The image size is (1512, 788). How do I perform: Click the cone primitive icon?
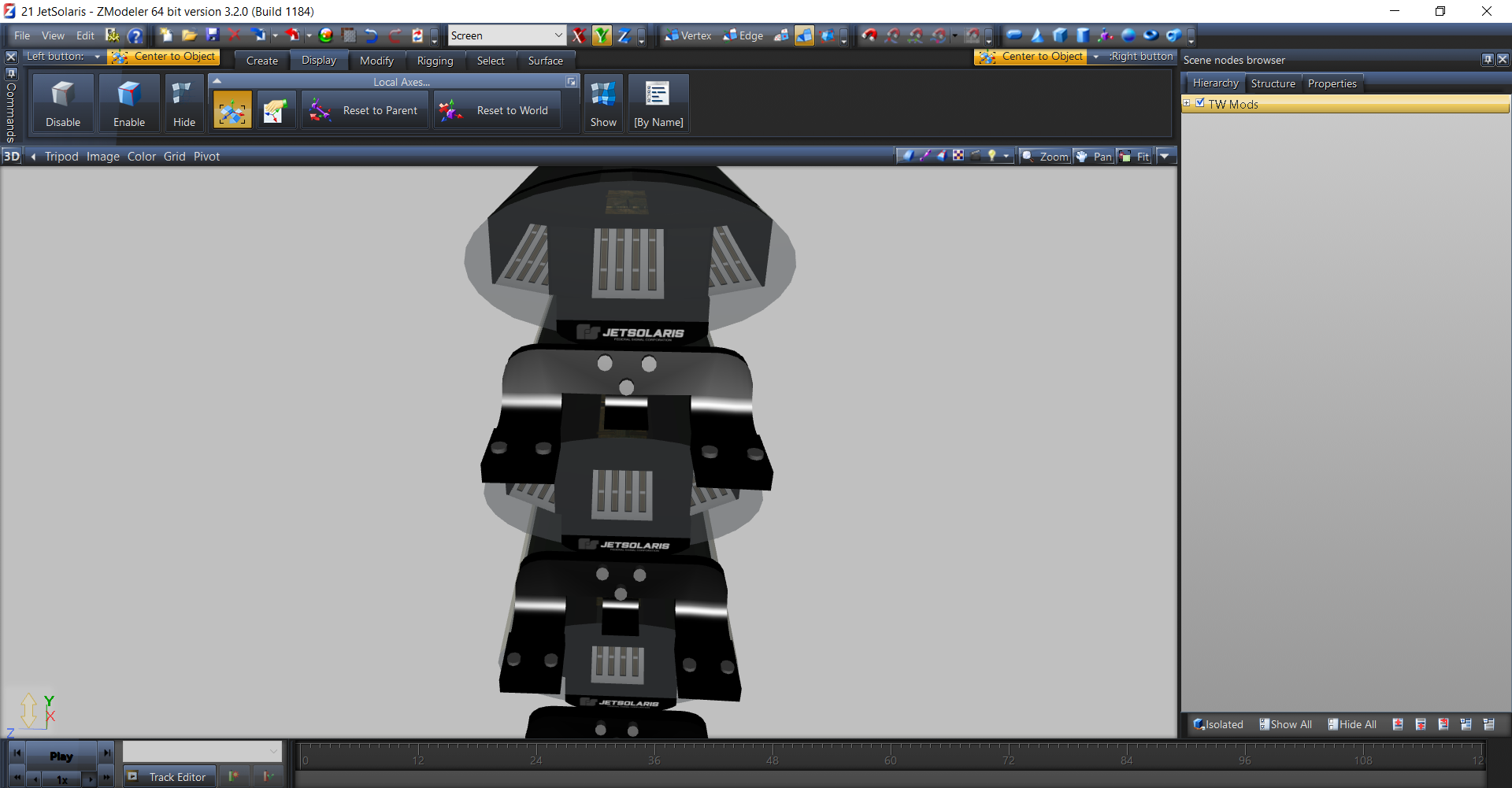(1037, 35)
